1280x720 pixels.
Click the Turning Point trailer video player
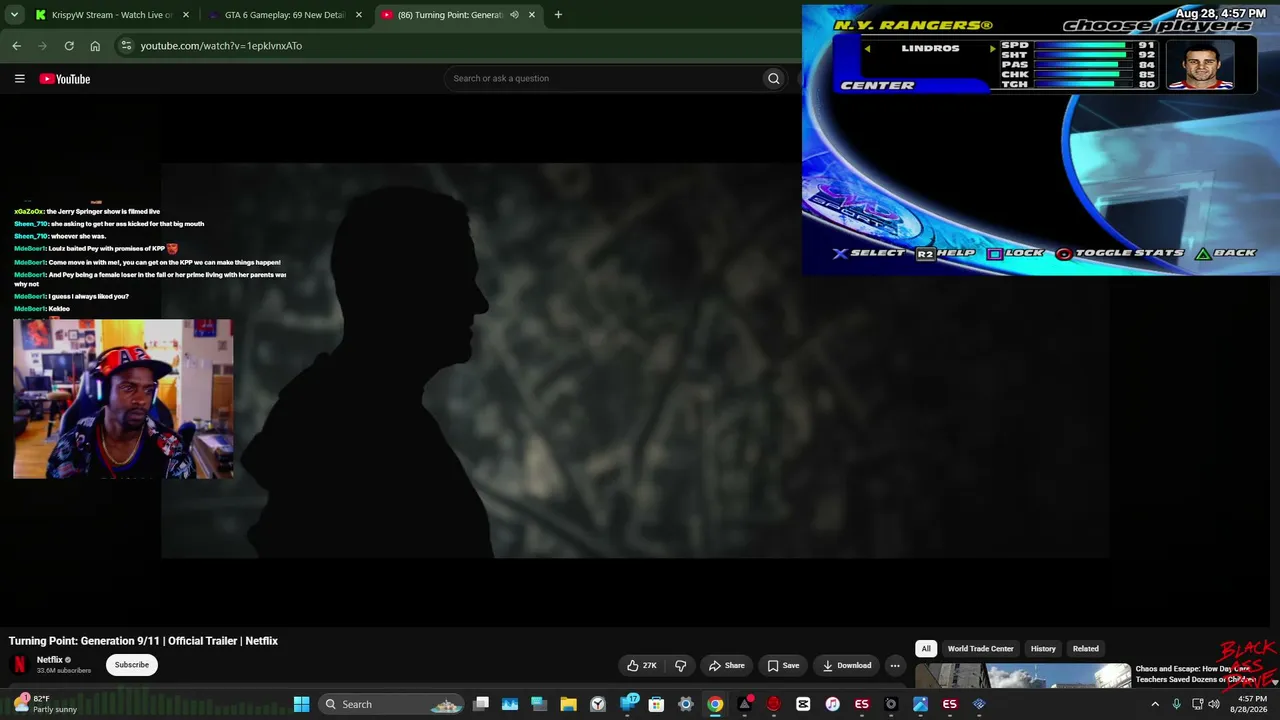pos(635,360)
